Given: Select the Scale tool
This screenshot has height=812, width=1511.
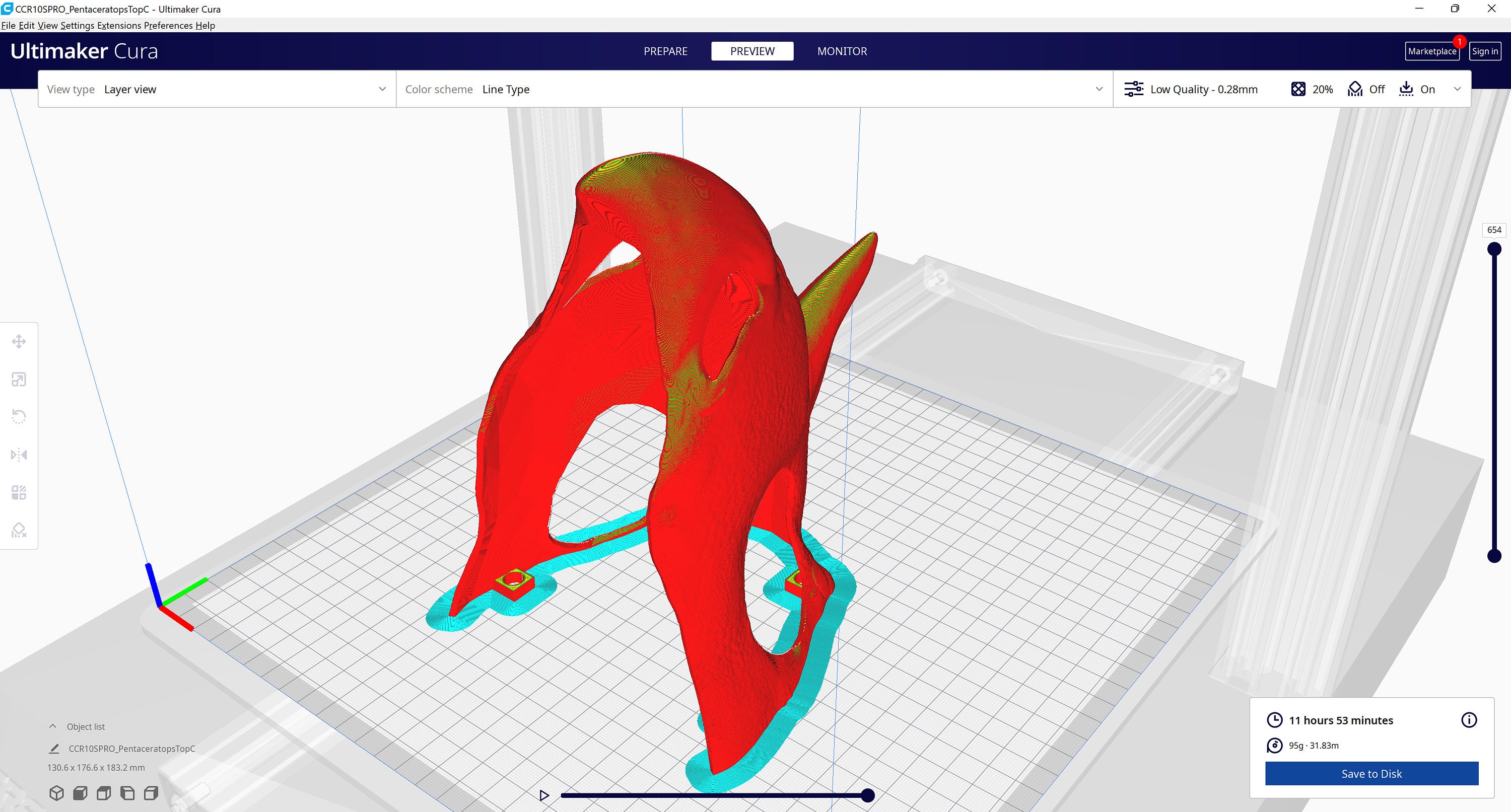Looking at the screenshot, I should (x=19, y=379).
